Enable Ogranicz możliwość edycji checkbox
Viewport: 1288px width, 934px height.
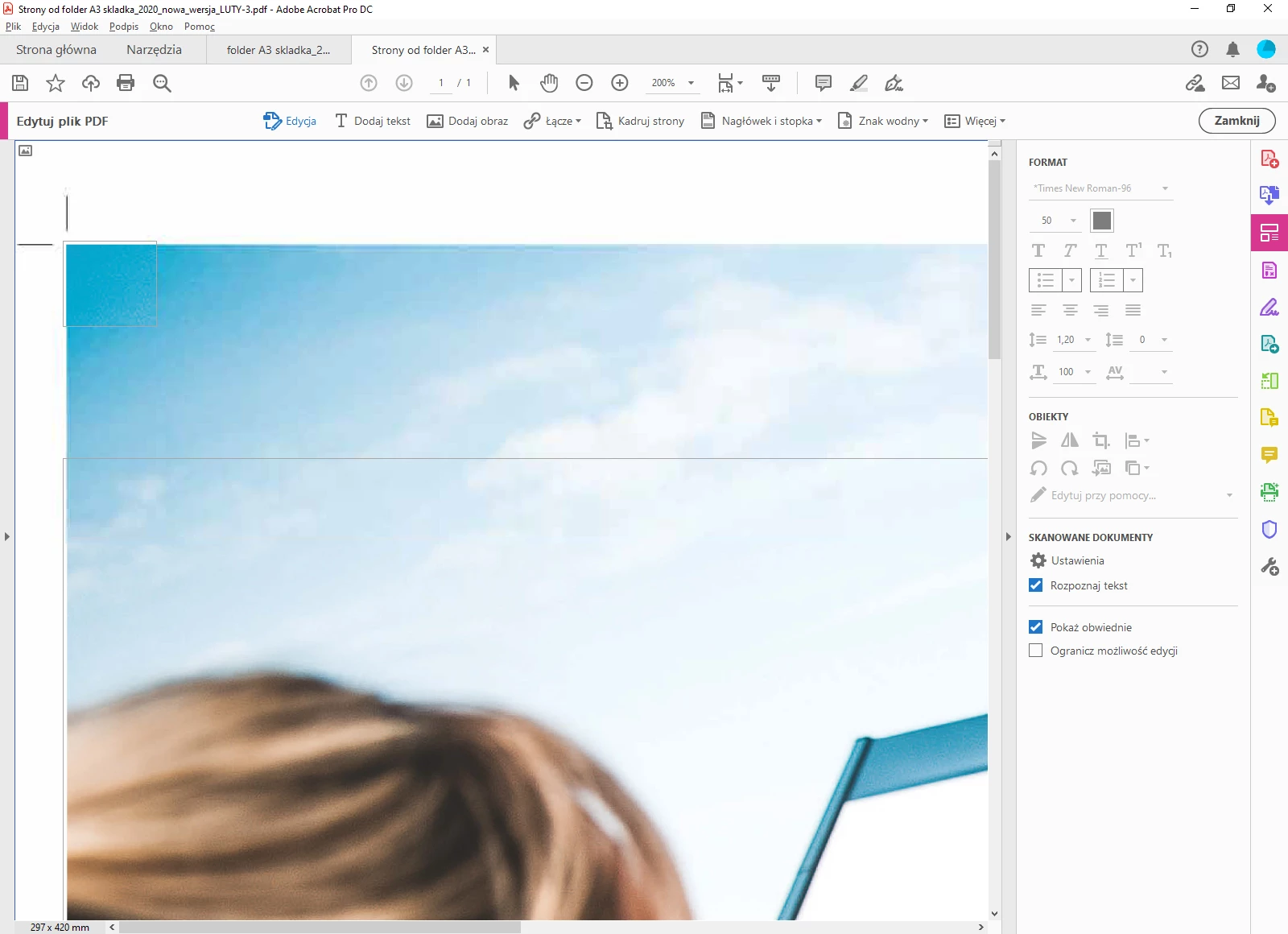pos(1036,651)
